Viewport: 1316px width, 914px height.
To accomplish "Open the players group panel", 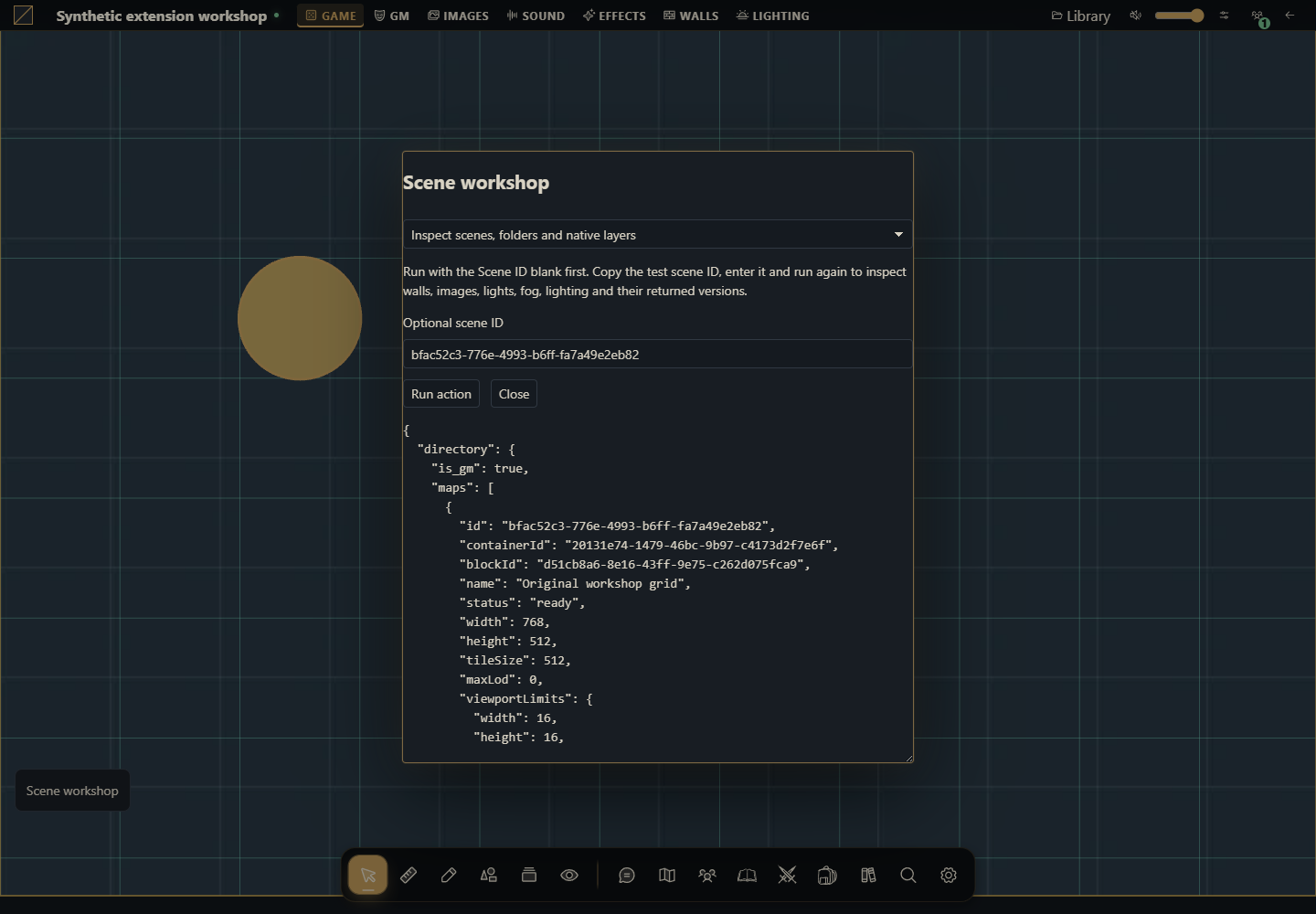I will (707, 876).
